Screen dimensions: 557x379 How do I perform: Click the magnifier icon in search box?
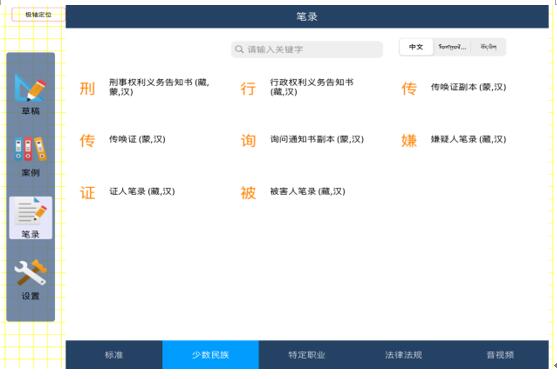click(x=239, y=49)
